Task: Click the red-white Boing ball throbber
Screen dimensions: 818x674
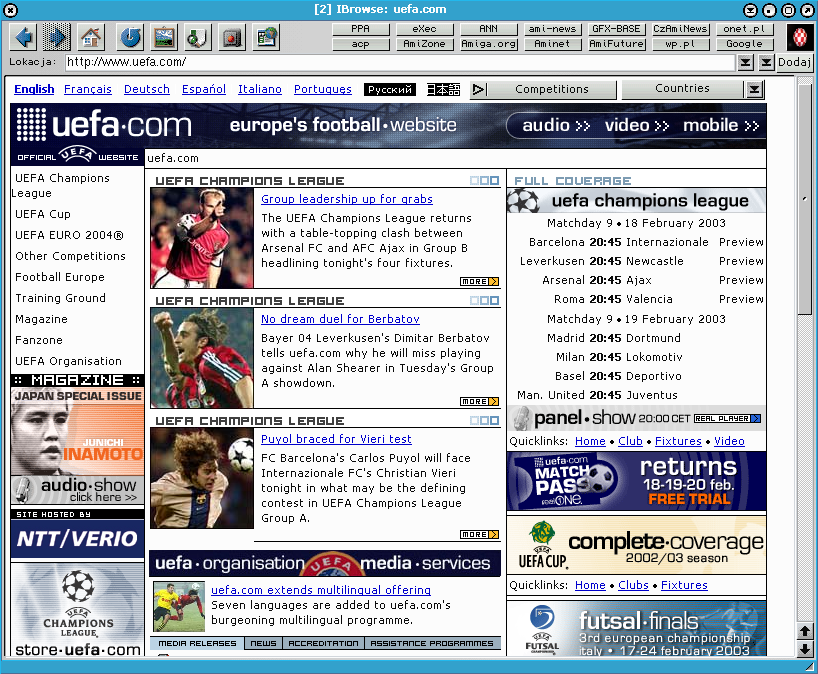Action: 800,37
